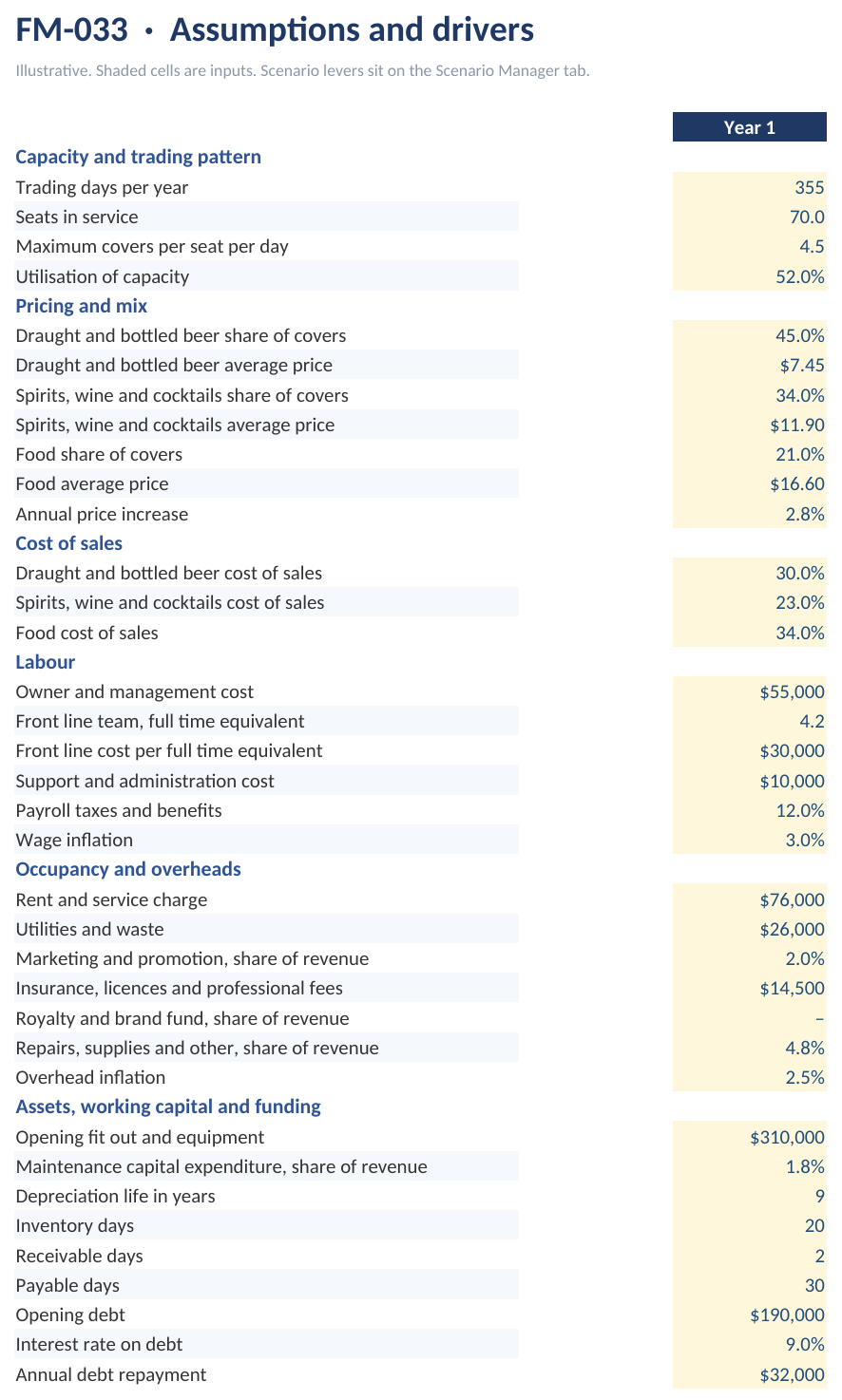This screenshot has height=1400, width=842.
Task: Click the Rent and service charge $76,000 cell
Action: (x=750, y=899)
